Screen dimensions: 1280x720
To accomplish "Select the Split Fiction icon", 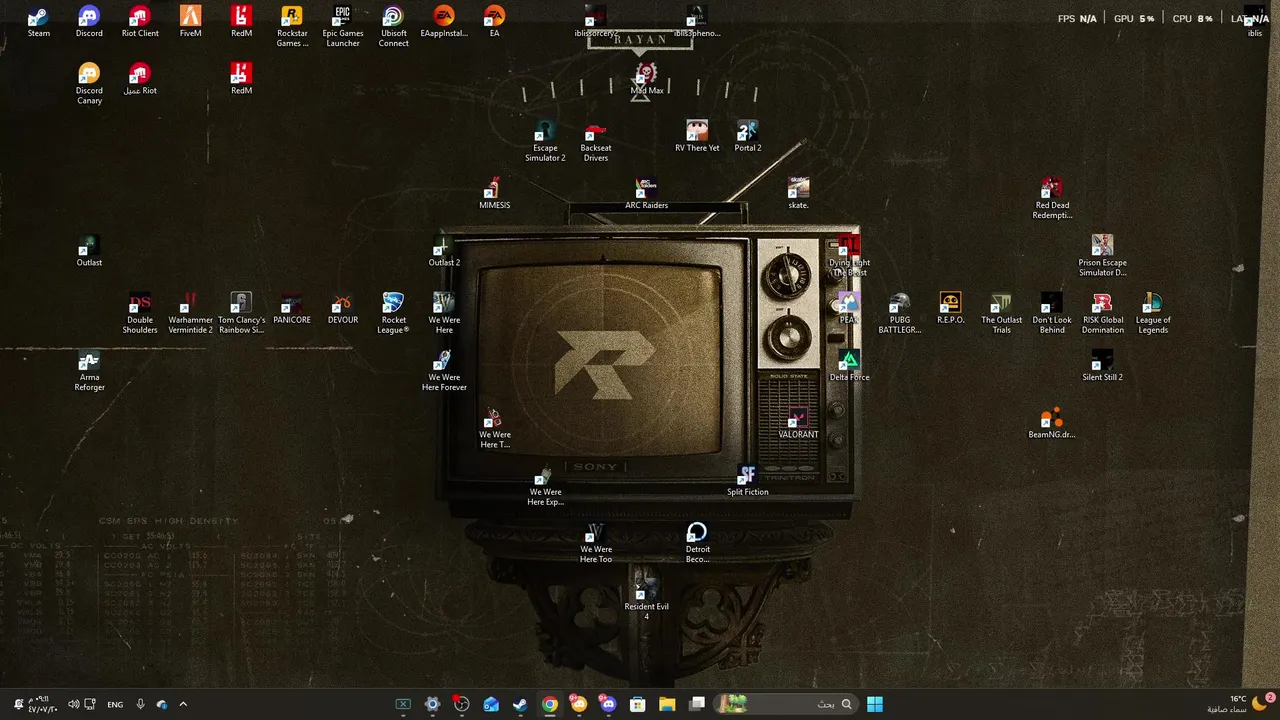I will pos(748,481).
